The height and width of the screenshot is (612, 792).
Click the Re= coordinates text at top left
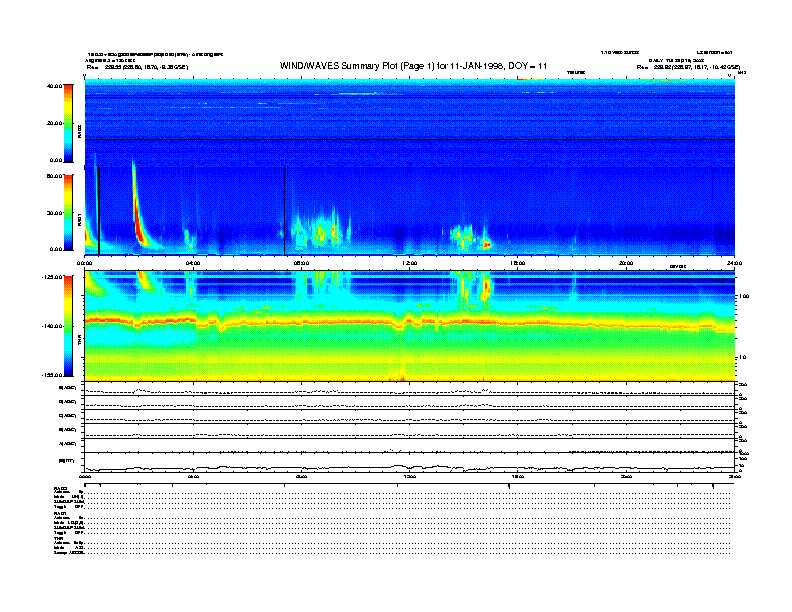[137, 67]
